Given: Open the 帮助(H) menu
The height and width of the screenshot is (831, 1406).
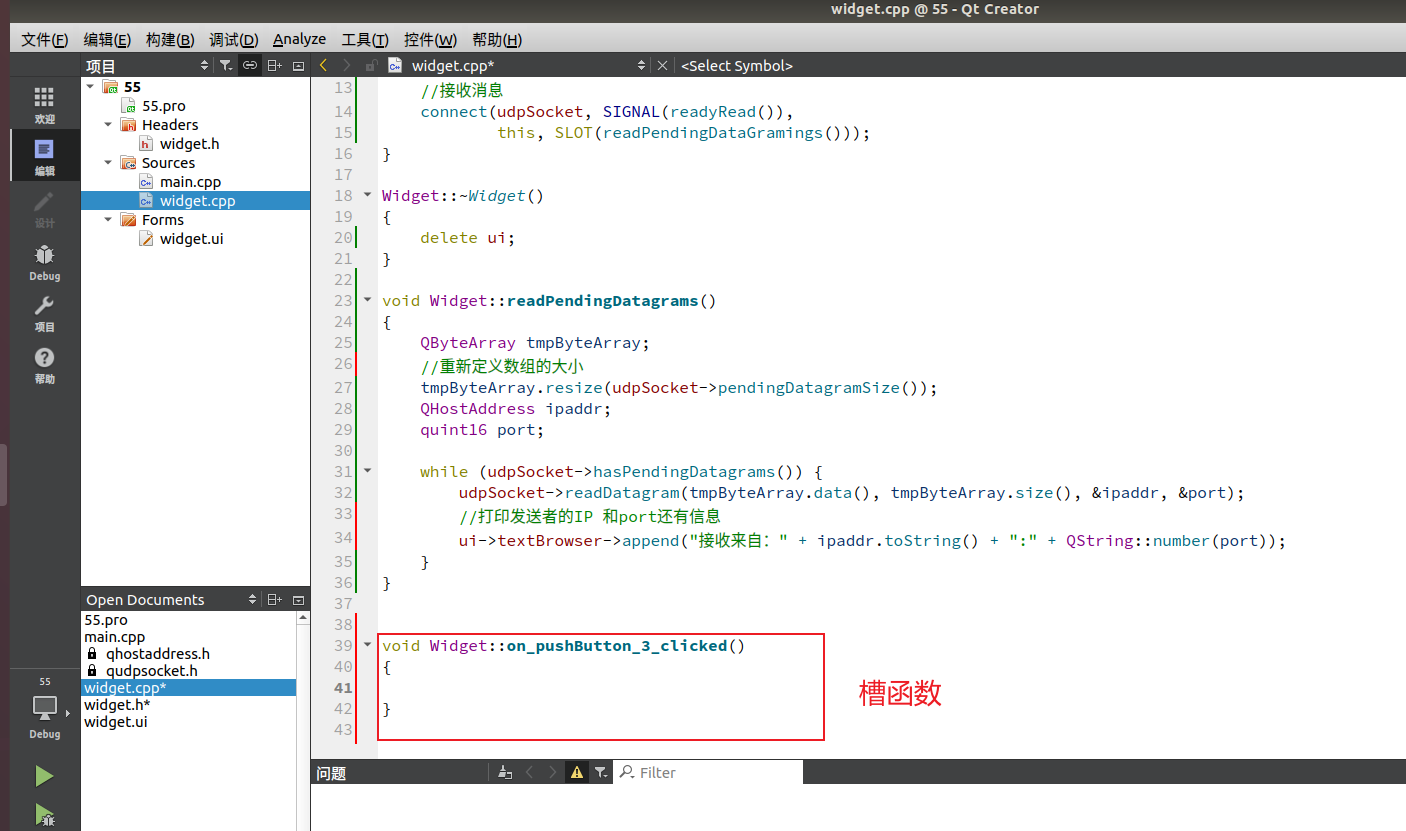Looking at the screenshot, I should click(496, 40).
